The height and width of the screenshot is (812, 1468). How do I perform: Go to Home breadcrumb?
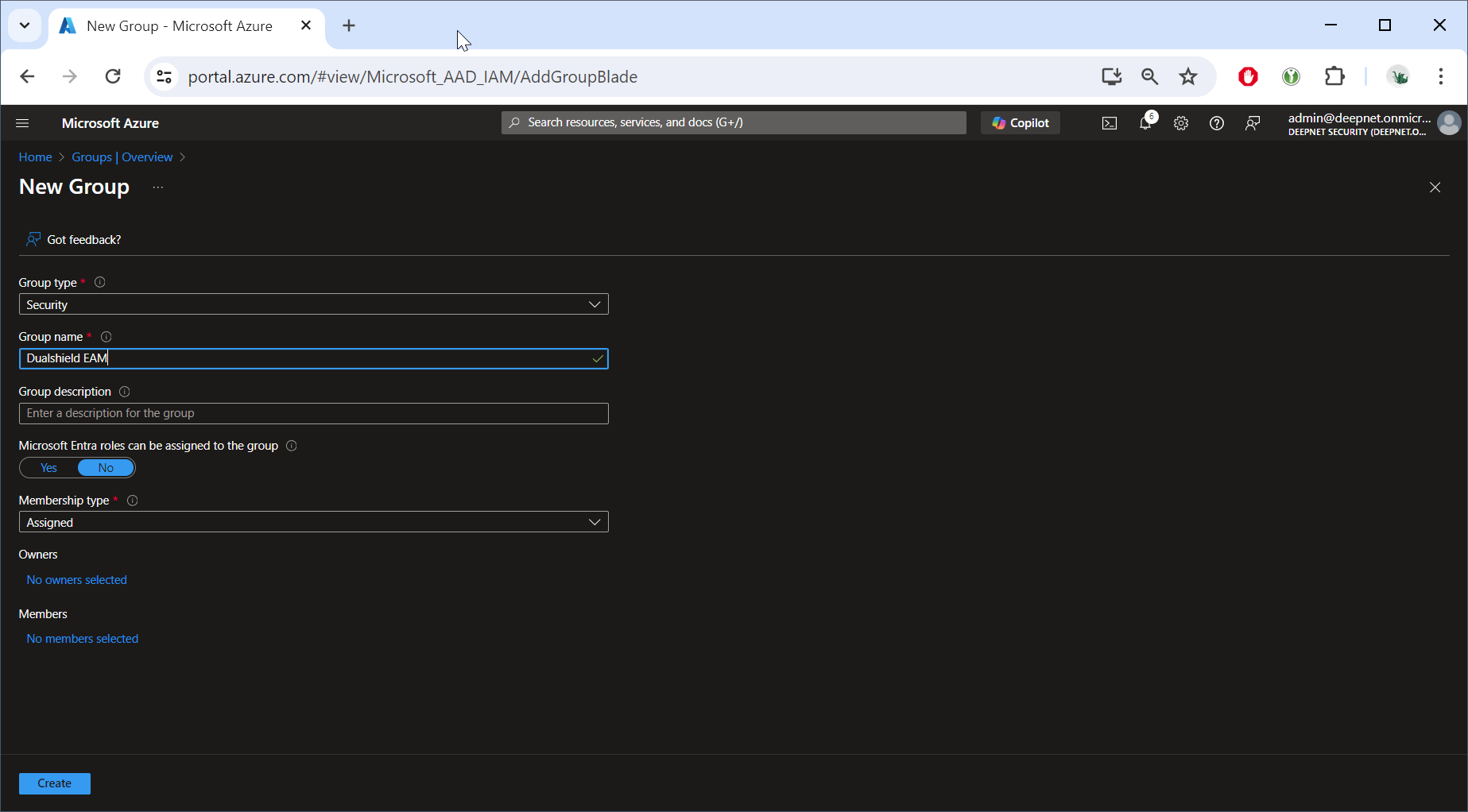35,157
